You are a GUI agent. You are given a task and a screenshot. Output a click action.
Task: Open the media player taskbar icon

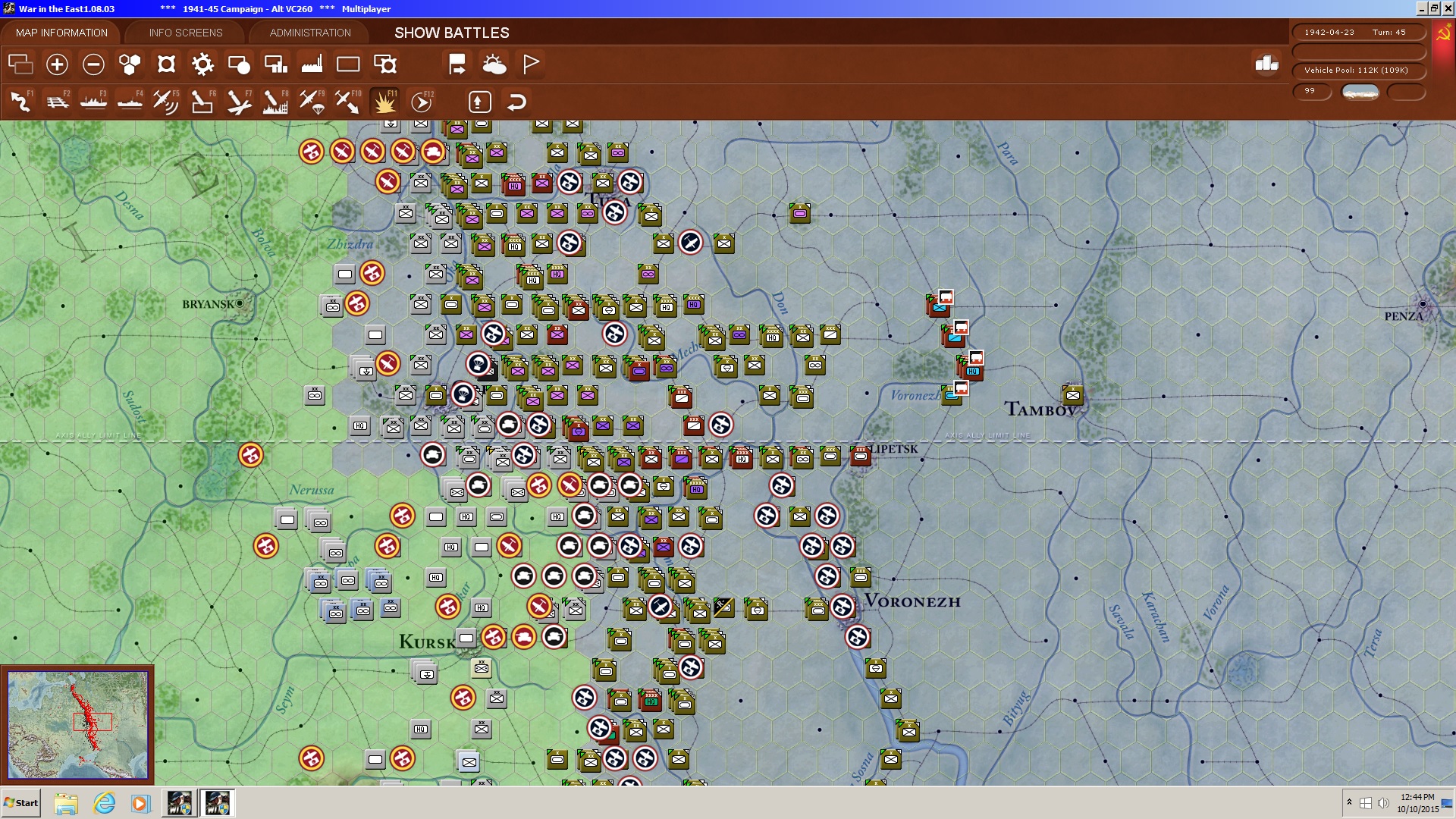(140, 802)
